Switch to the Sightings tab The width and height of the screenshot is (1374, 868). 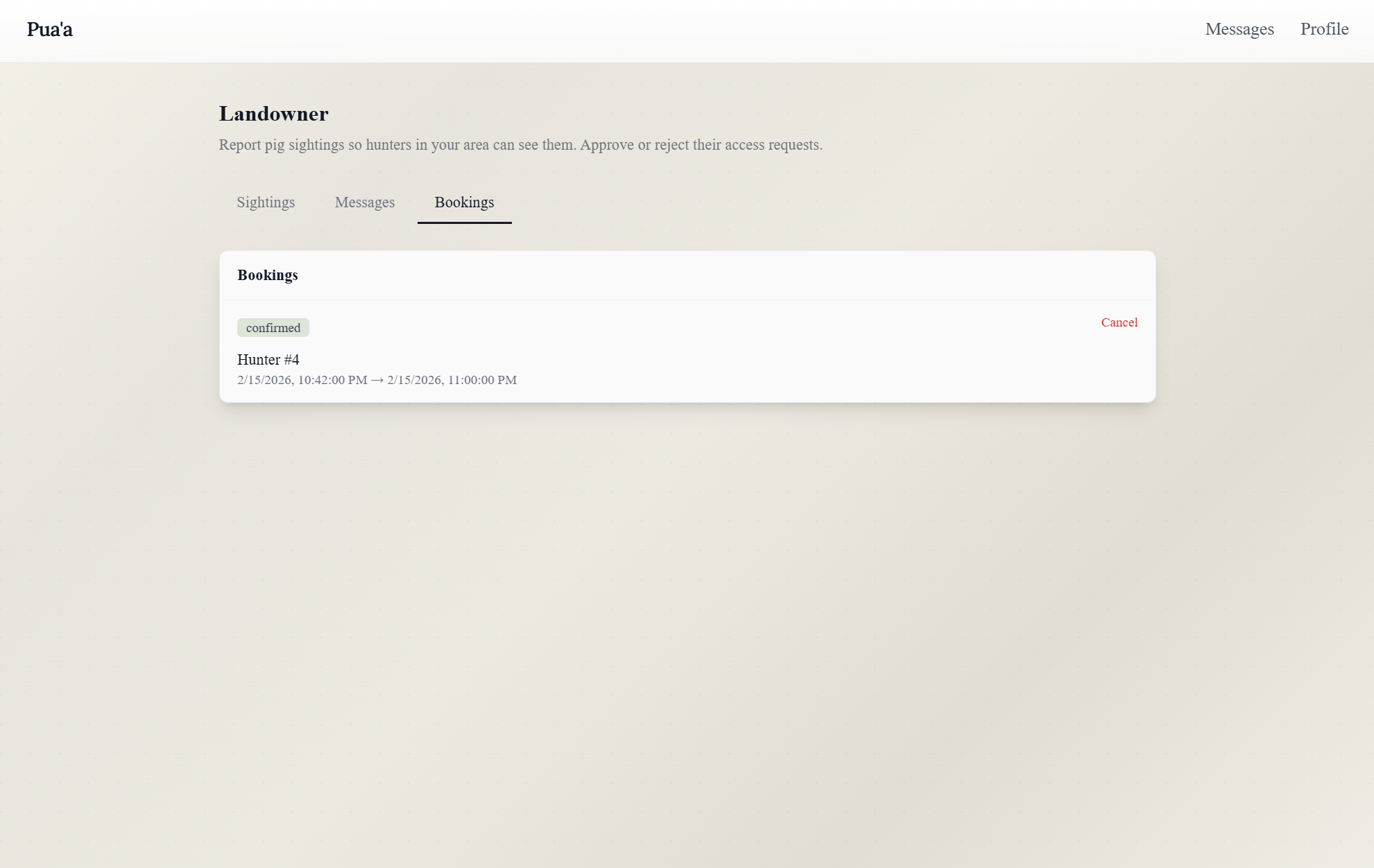pyautogui.click(x=266, y=202)
